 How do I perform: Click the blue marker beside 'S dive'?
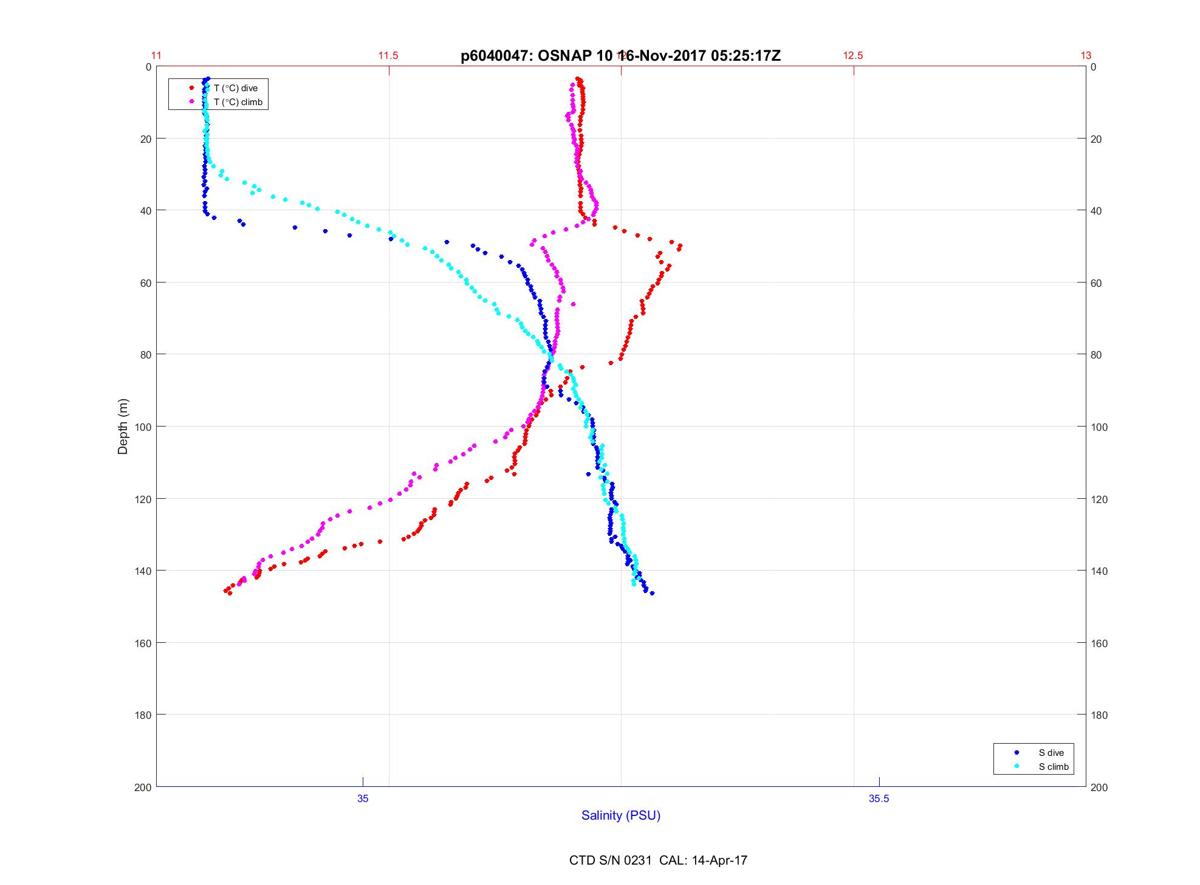click(1017, 752)
